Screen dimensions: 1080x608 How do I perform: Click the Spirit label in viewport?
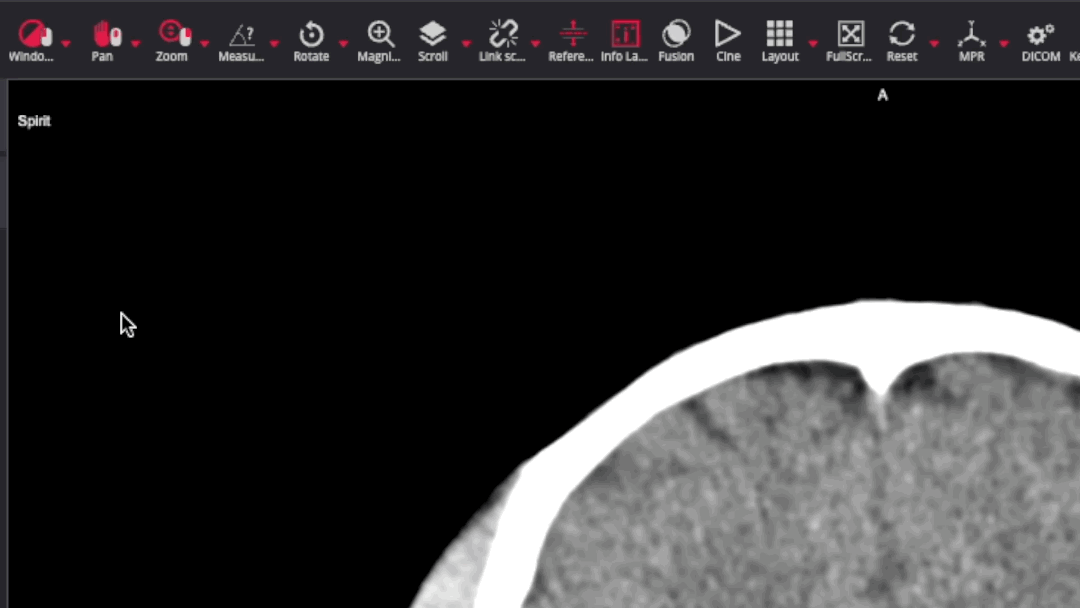click(34, 121)
